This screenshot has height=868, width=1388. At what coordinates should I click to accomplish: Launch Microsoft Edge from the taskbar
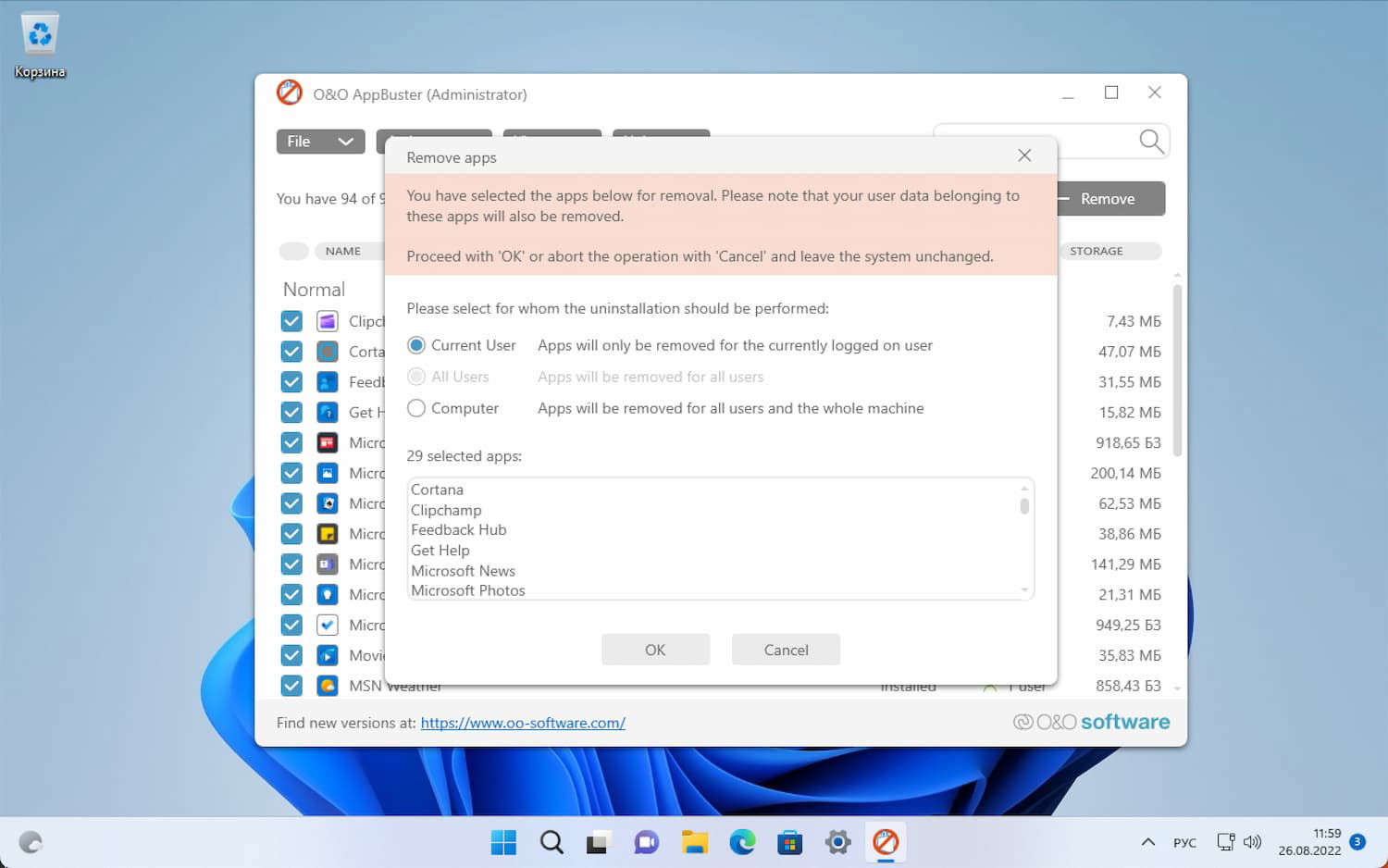[x=742, y=842]
